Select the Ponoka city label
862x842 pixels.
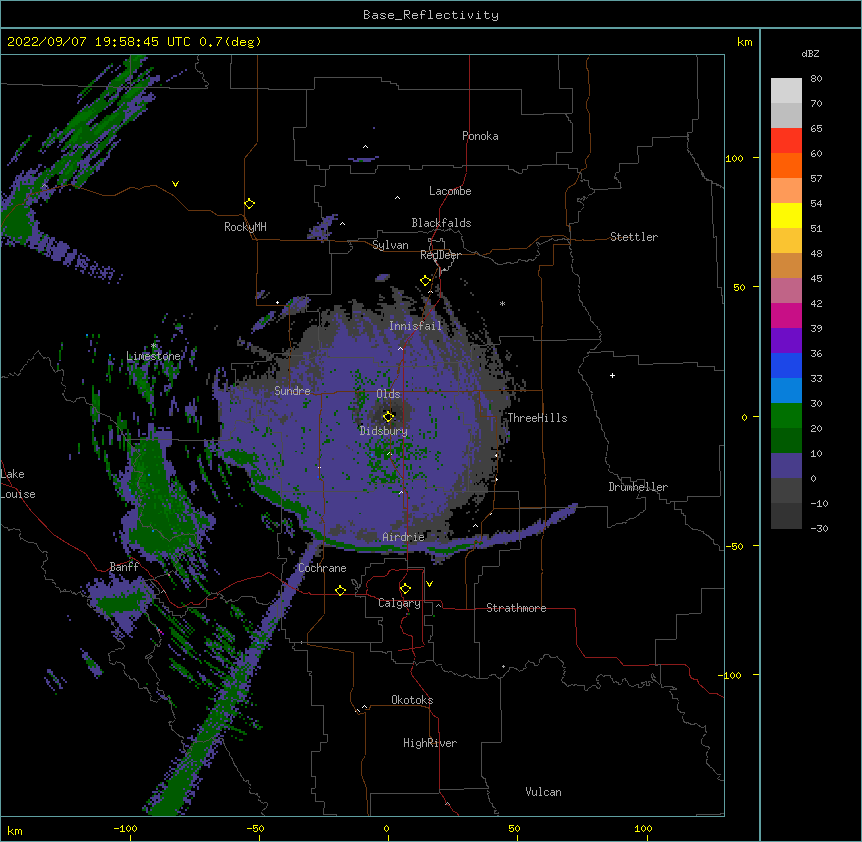click(x=480, y=136)
